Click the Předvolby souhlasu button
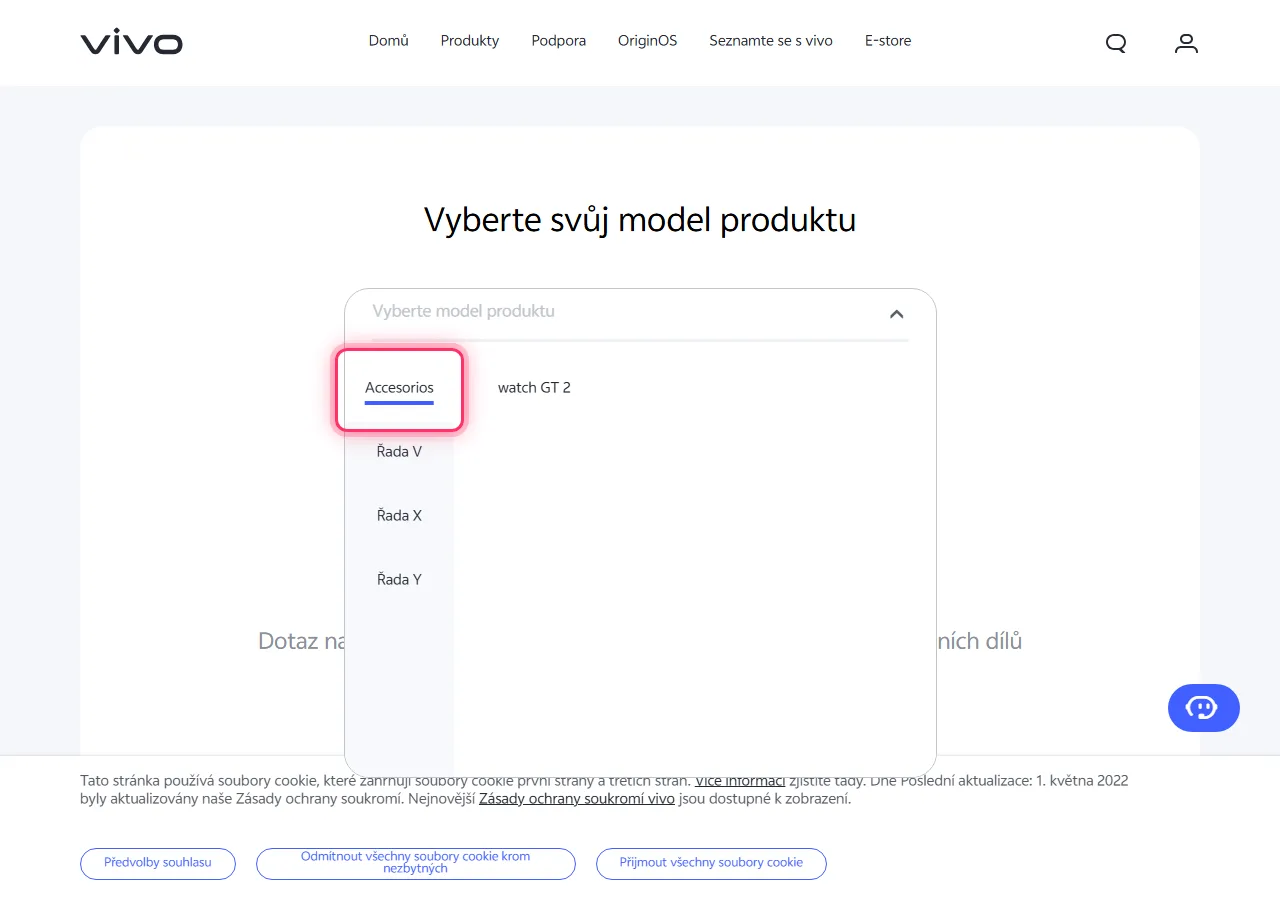The height and width of the screenshot is (900, 1280). 158,863
